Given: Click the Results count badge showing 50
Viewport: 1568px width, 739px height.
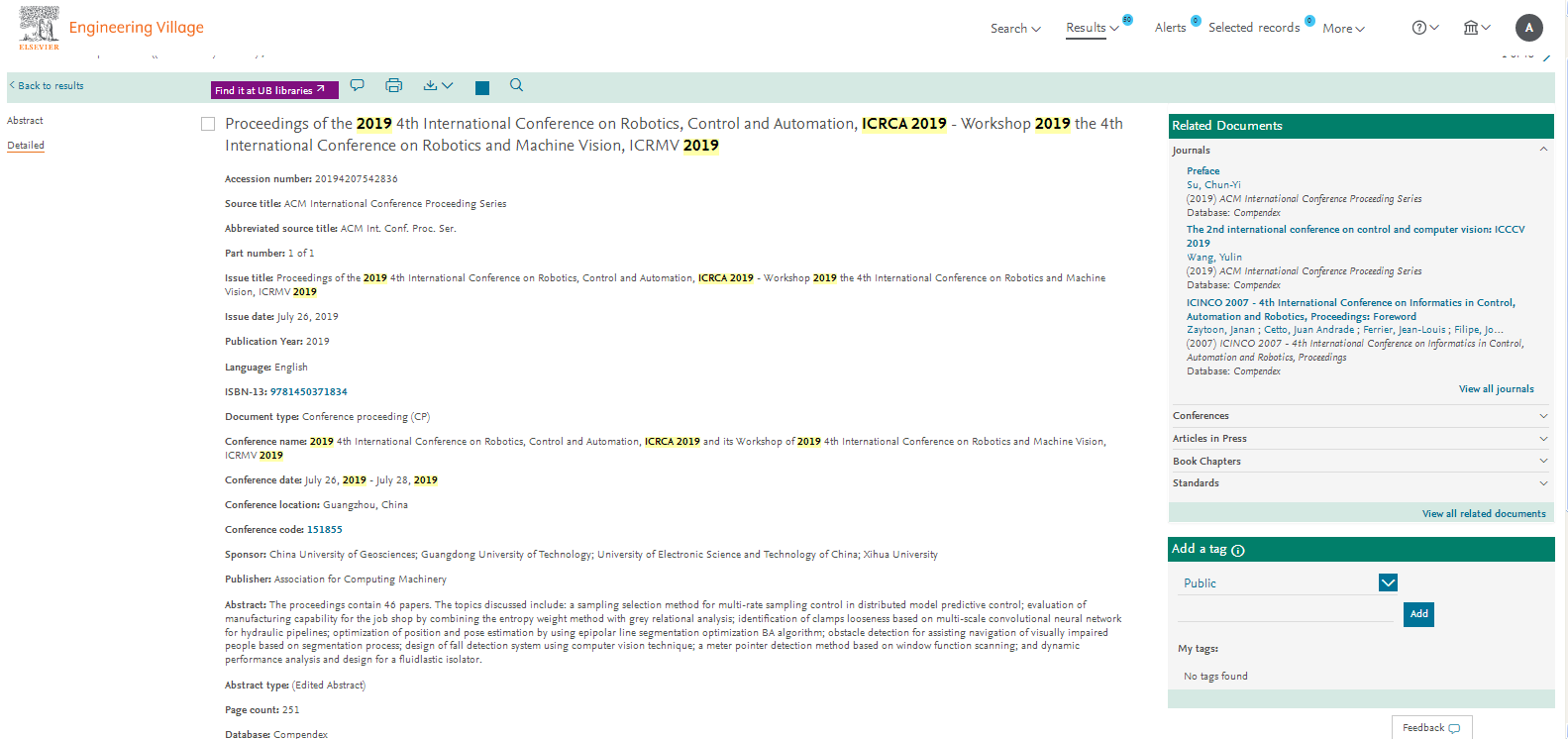Looking at the screenshot, I should pyautogui.click(x=1127, y=20).
